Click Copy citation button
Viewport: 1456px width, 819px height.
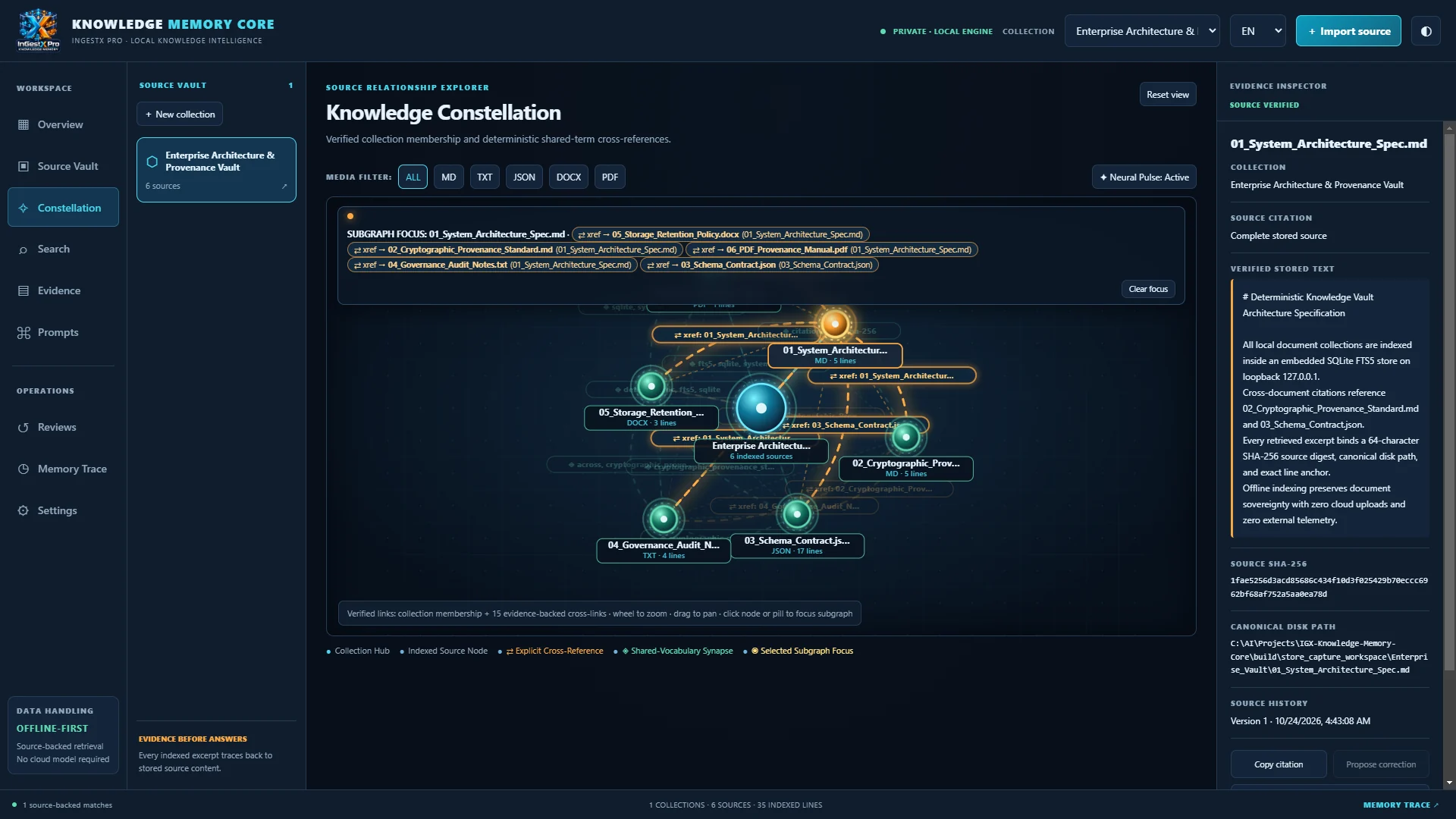coord(1279,764)
